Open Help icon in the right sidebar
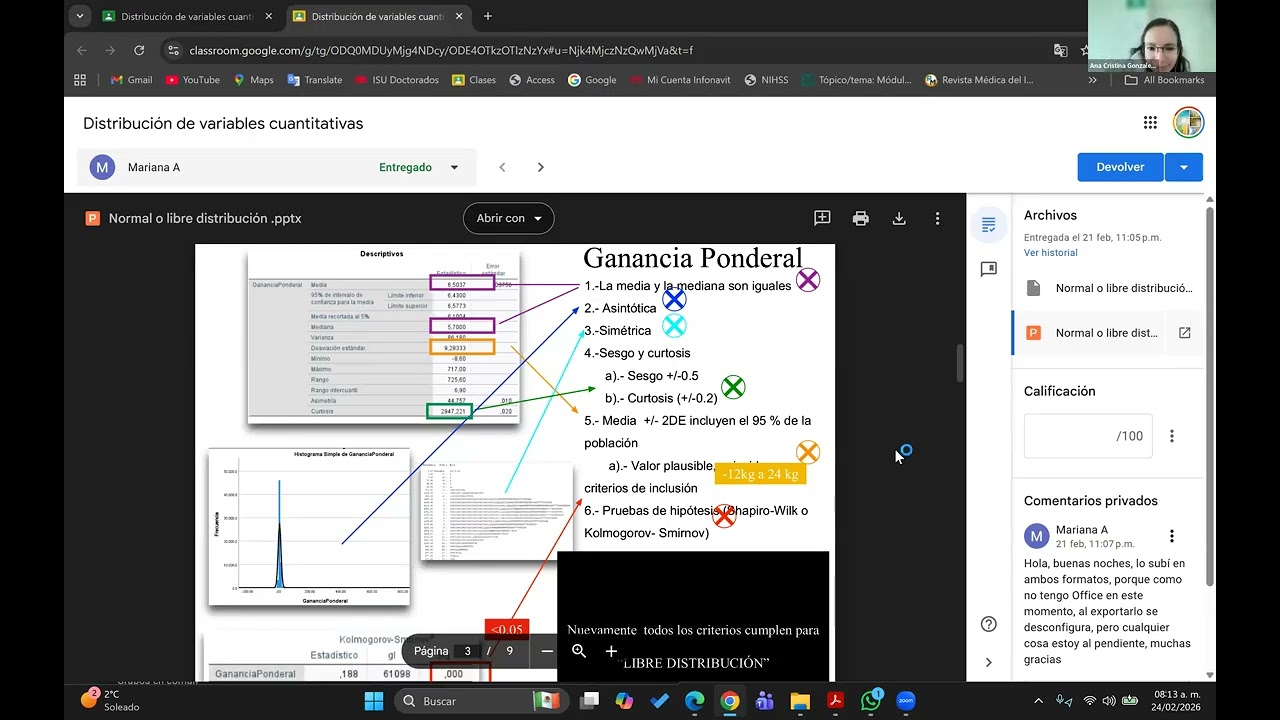 [989, 624]
